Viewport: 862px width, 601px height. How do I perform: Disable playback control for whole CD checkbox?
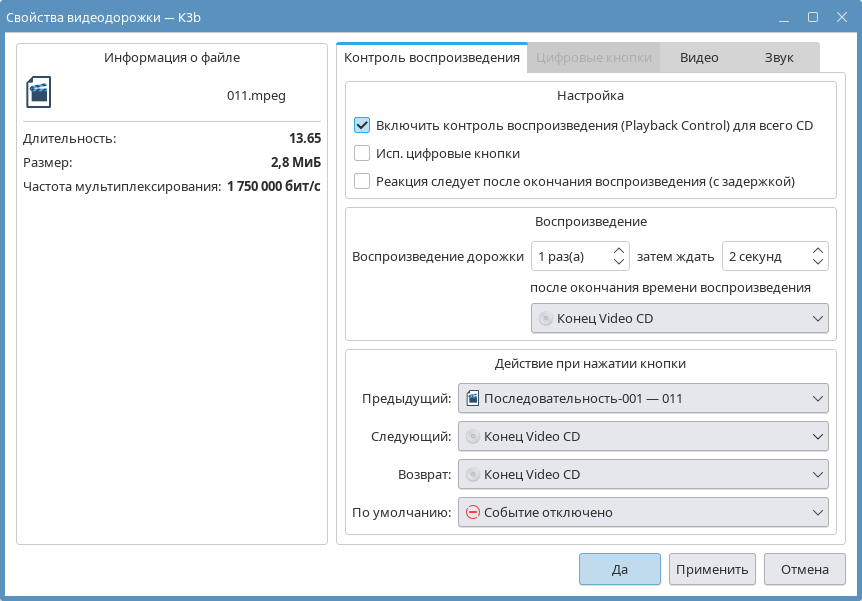coord(362,126)
